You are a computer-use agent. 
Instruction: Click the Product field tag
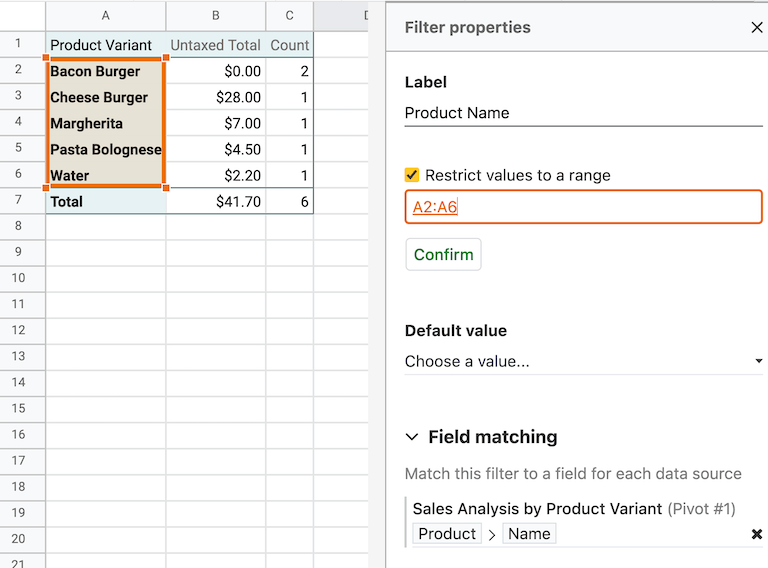coord(447,534)
